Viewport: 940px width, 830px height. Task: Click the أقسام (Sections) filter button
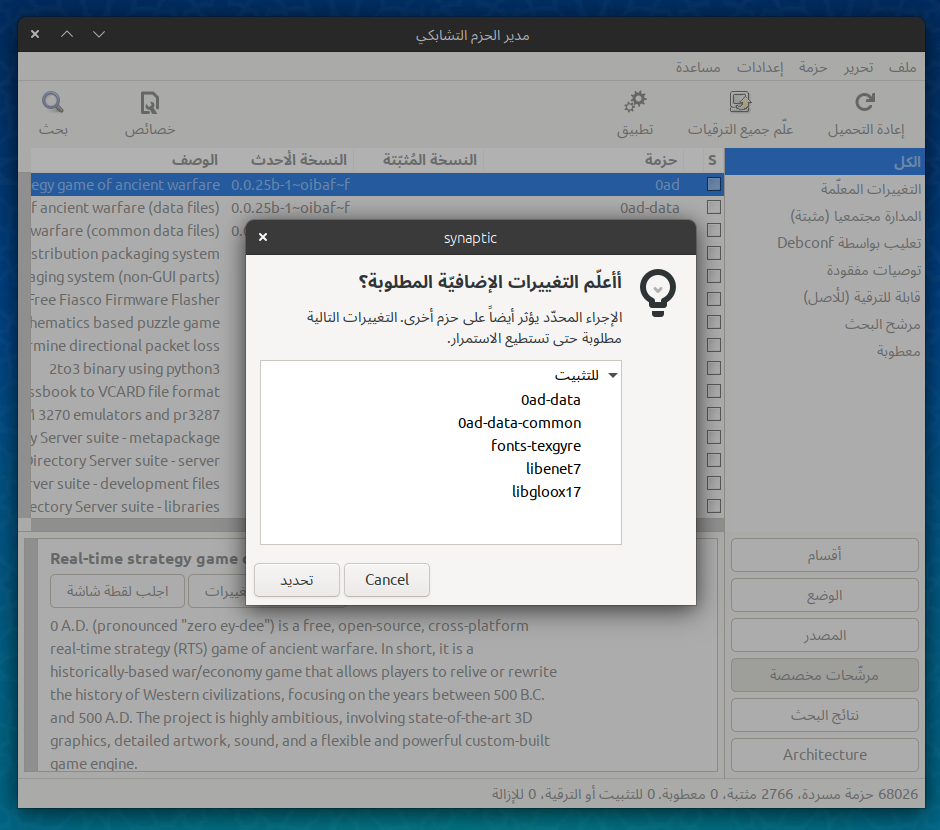(824, 555)
